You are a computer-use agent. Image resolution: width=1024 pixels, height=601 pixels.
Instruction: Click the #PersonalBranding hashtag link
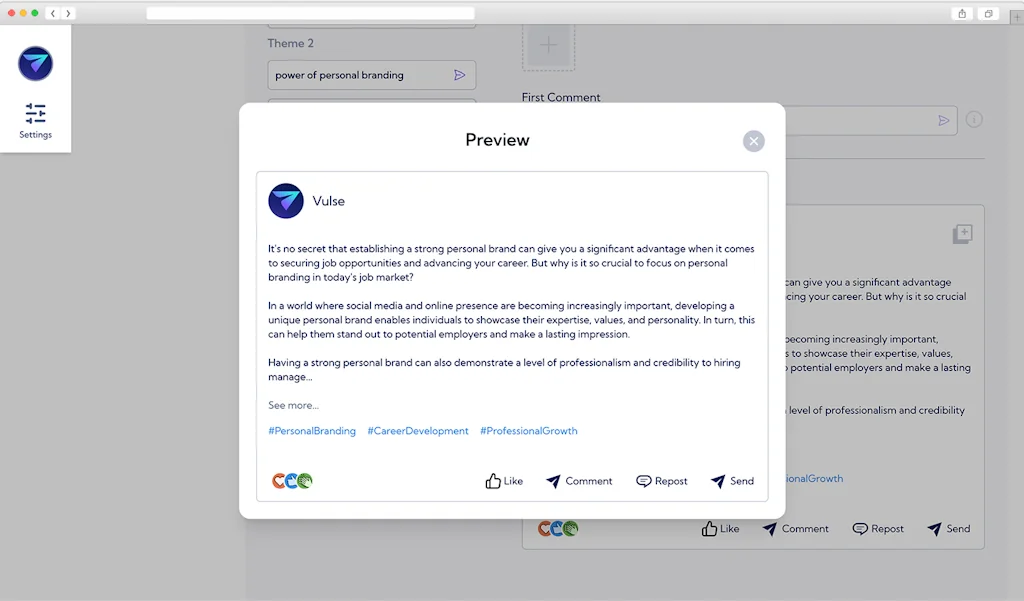[311, 430]
